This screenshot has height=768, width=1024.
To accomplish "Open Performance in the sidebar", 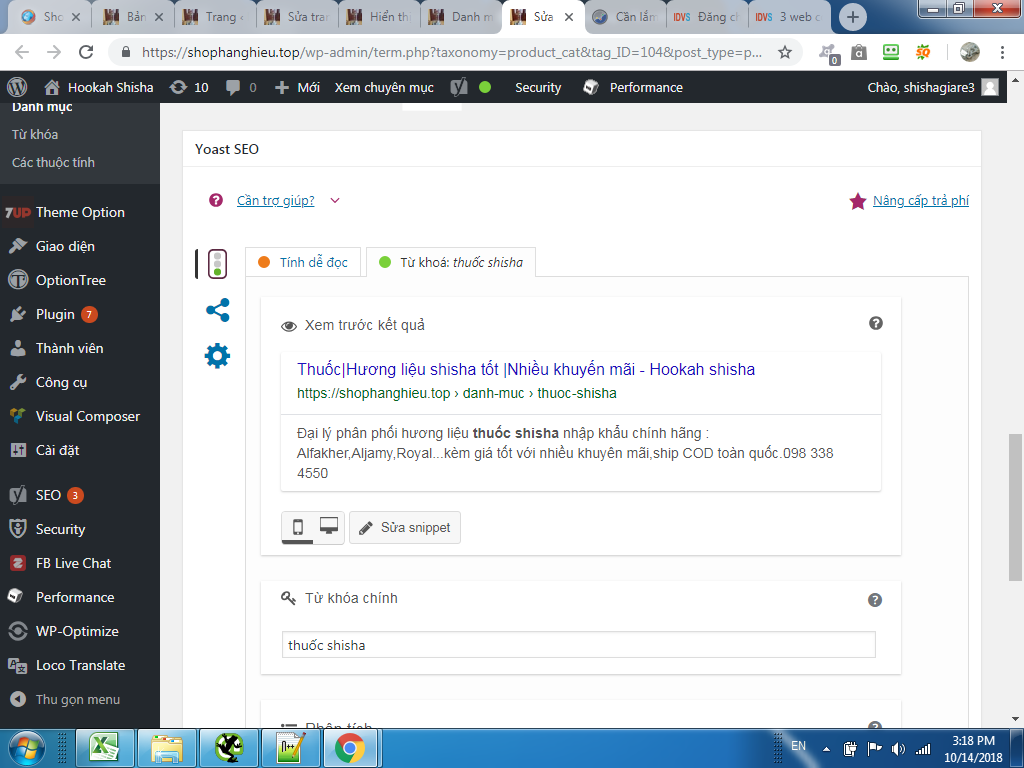I will pyautogui.click(x=80, y=597).
